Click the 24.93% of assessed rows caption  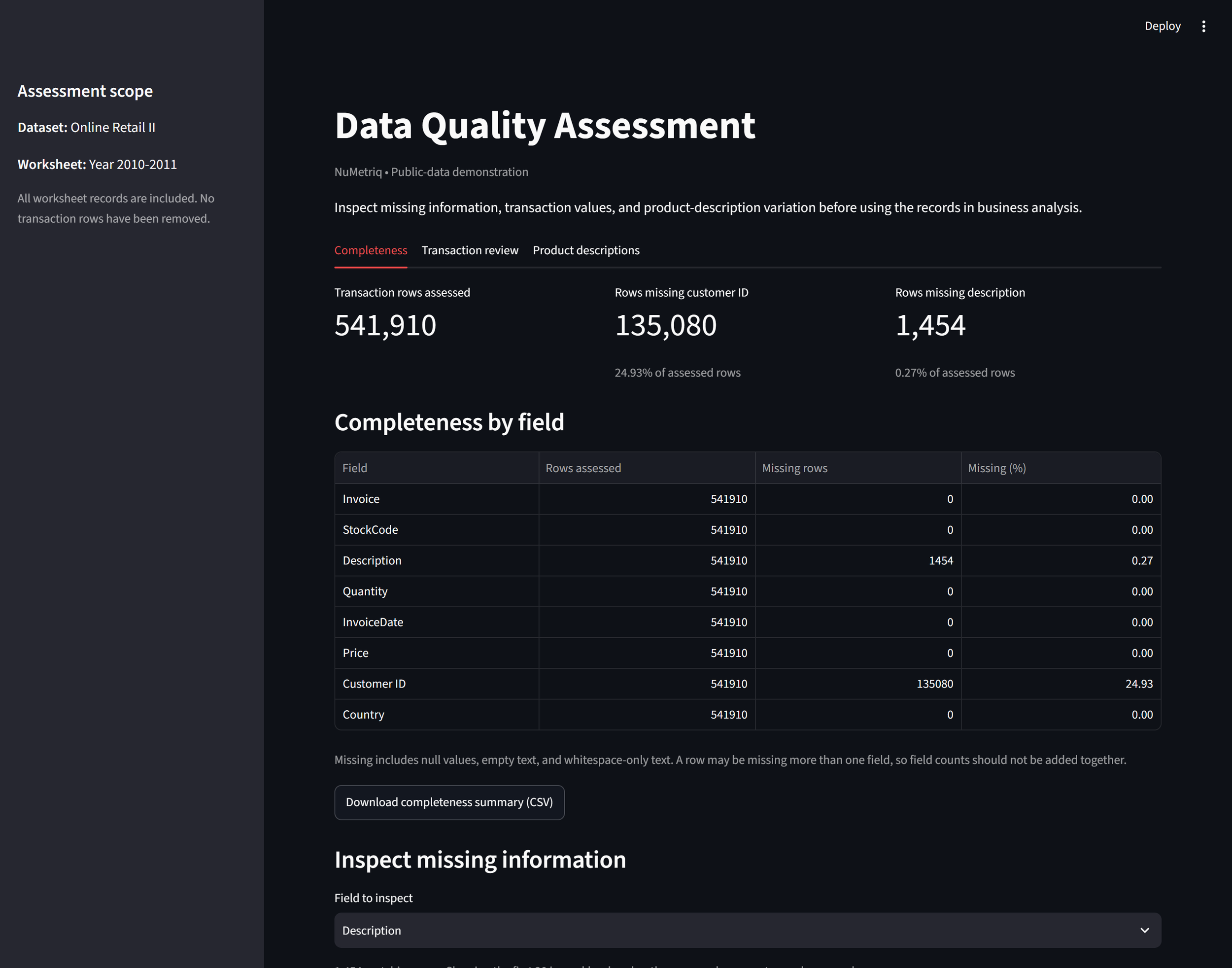(x=678, y=372)
